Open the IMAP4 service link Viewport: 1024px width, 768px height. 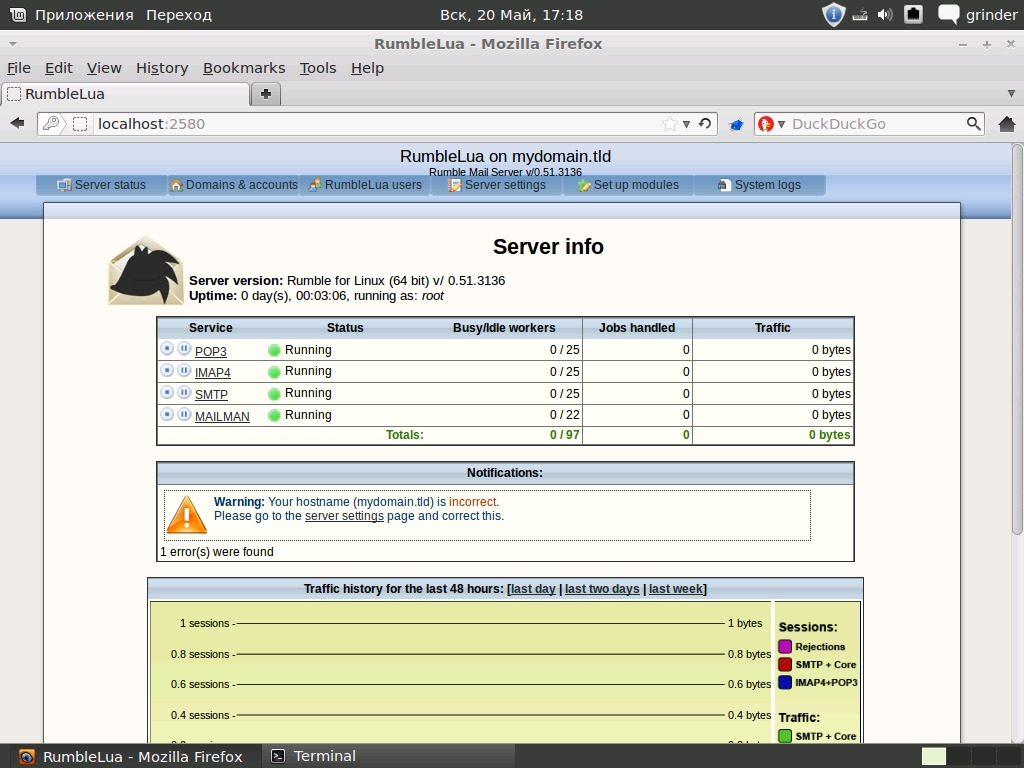pyautogui.click(x=212, y=372)
